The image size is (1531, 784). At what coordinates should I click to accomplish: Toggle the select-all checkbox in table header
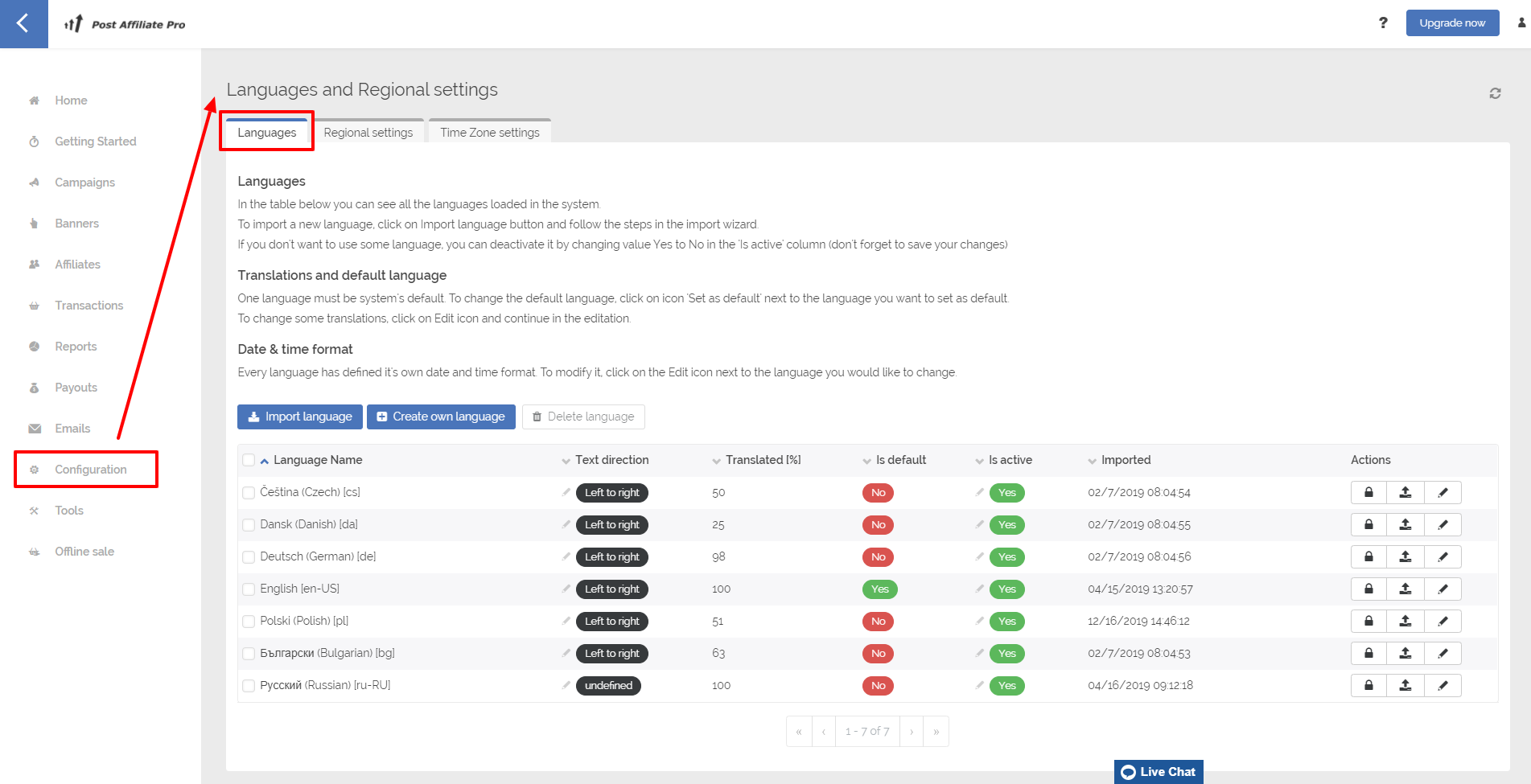coord(249,460)
